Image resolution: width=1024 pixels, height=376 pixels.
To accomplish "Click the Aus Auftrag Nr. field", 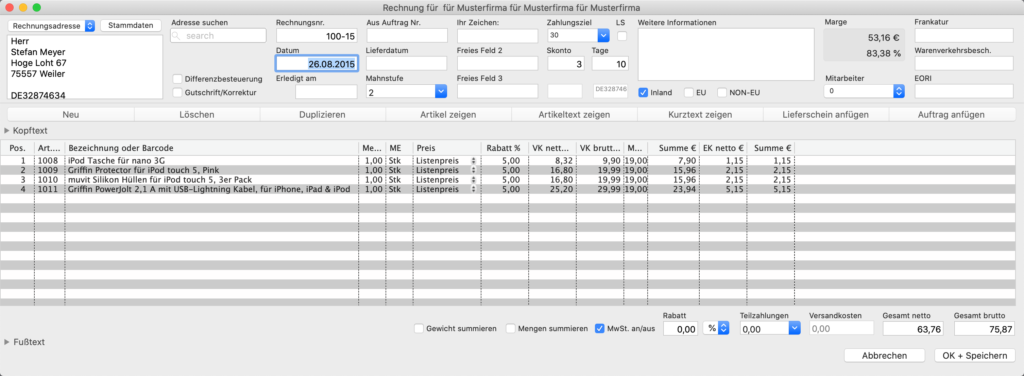I will pyautogui.click(x=407, y=36).
